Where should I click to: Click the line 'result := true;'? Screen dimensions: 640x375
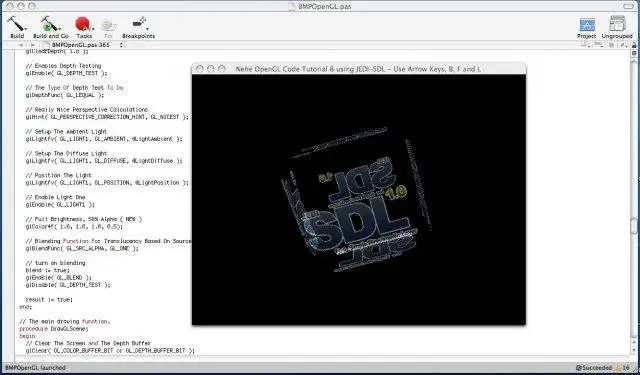(x=49, y=300)
